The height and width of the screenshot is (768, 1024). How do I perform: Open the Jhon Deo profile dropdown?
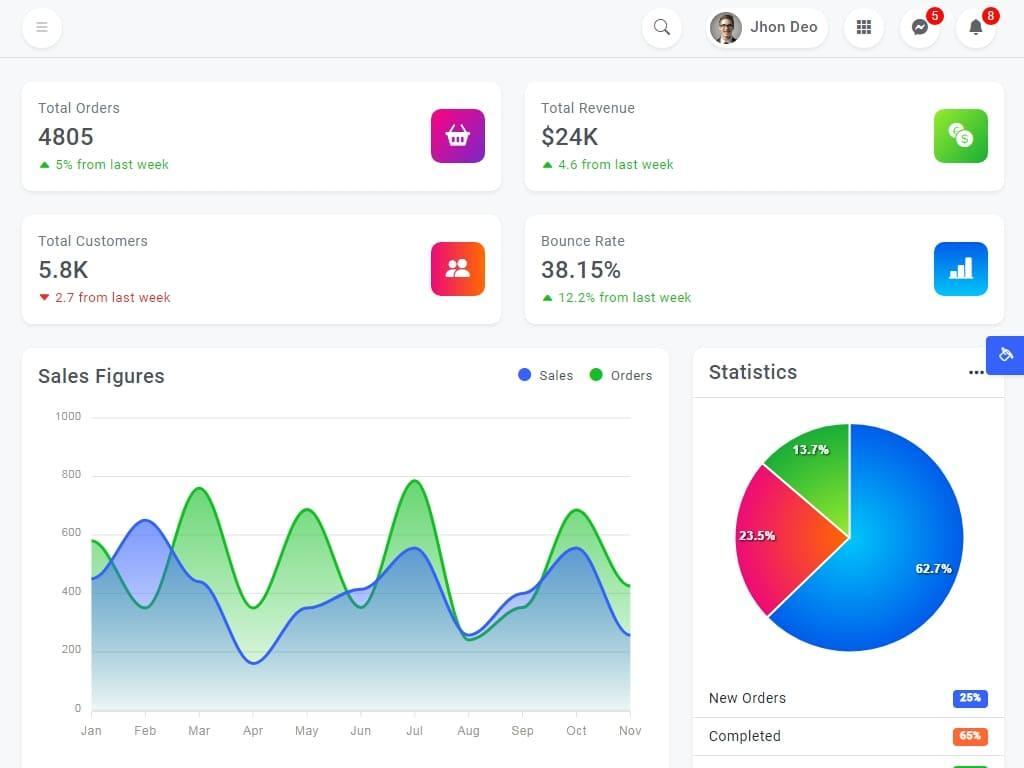coord(767,27)
